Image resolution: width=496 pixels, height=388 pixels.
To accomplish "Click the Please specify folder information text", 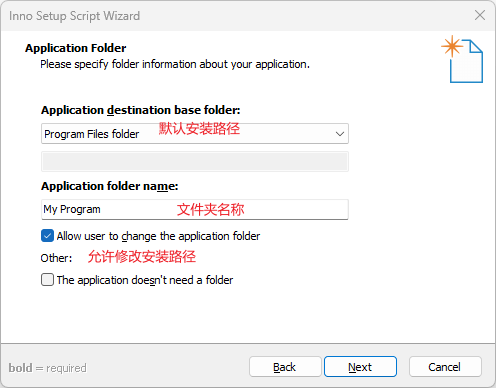I will tap(175, 64).
